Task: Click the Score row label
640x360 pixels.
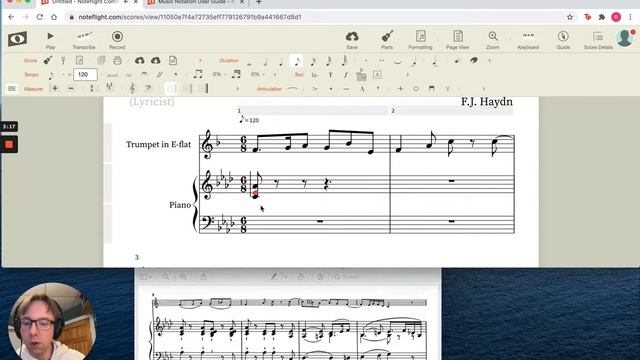Action: (31, 60)
